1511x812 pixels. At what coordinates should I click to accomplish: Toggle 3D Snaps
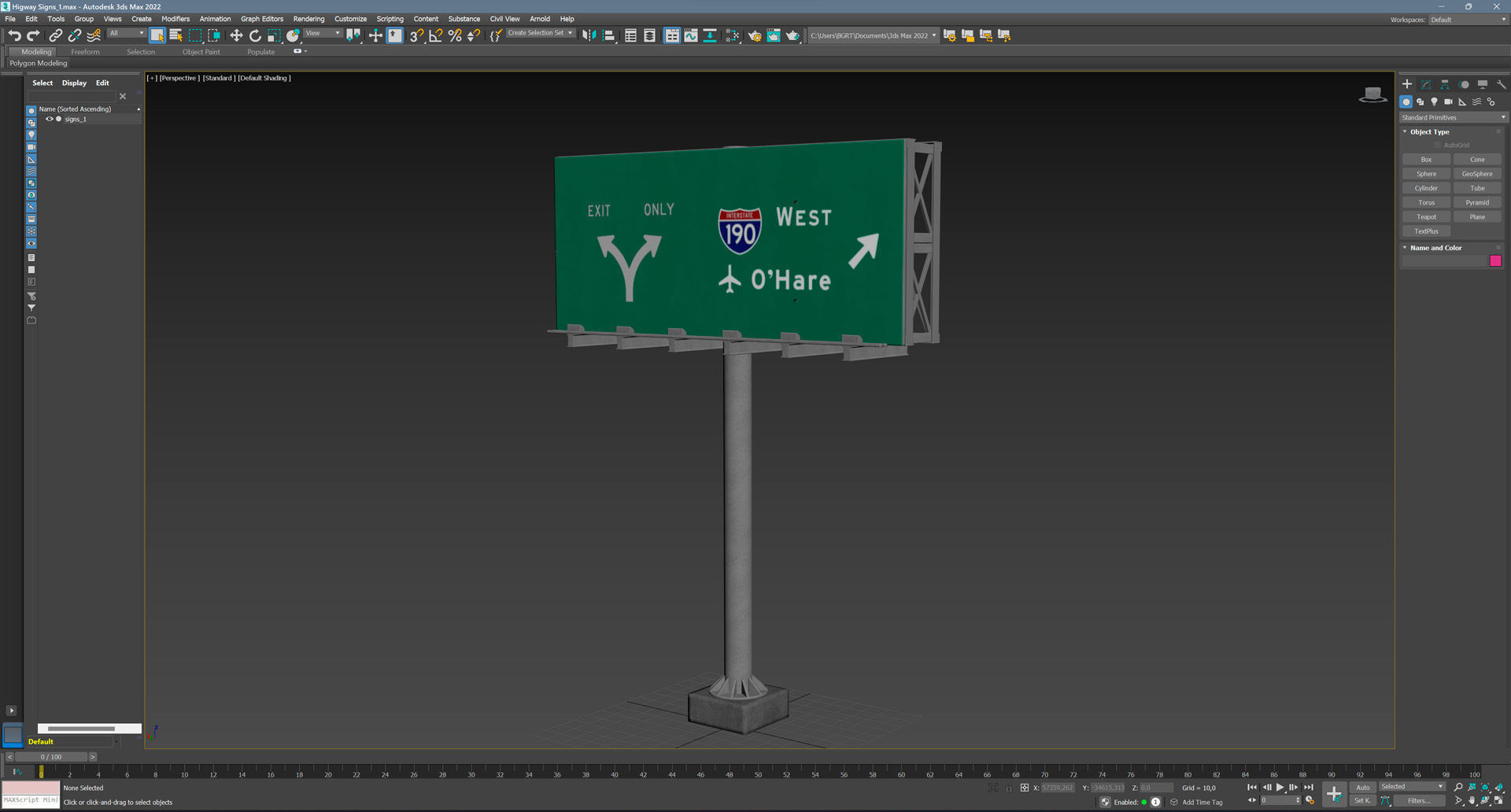(416, 35)
